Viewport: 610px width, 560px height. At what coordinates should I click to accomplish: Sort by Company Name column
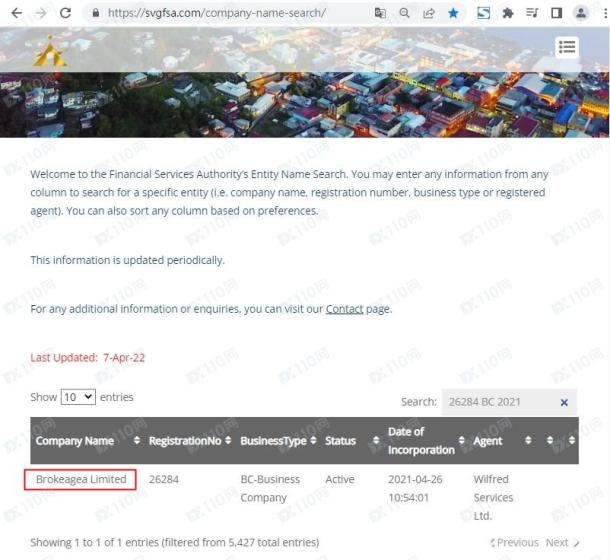(x=88, y=441)
